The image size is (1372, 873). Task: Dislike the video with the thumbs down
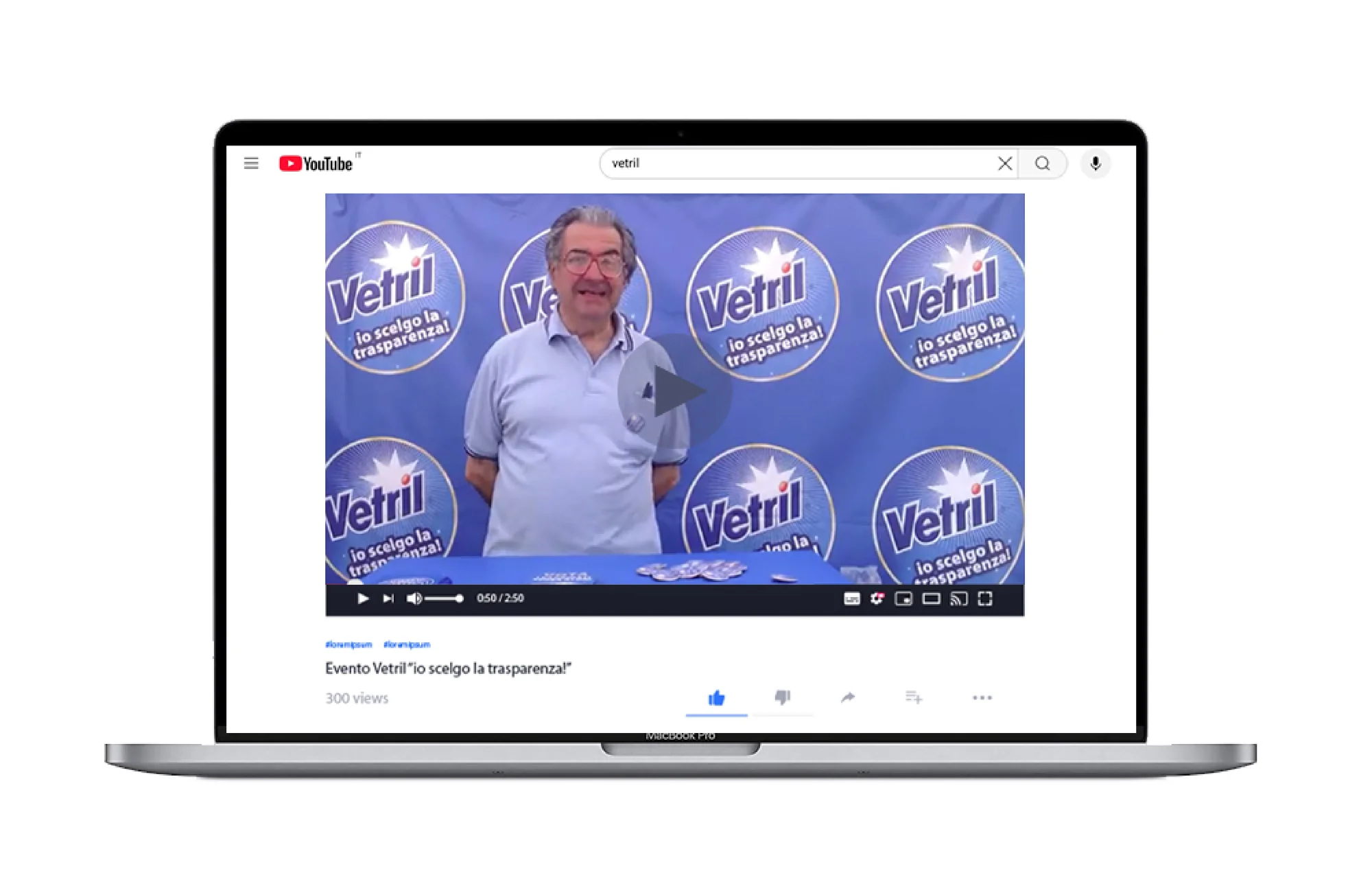[782, 697]
